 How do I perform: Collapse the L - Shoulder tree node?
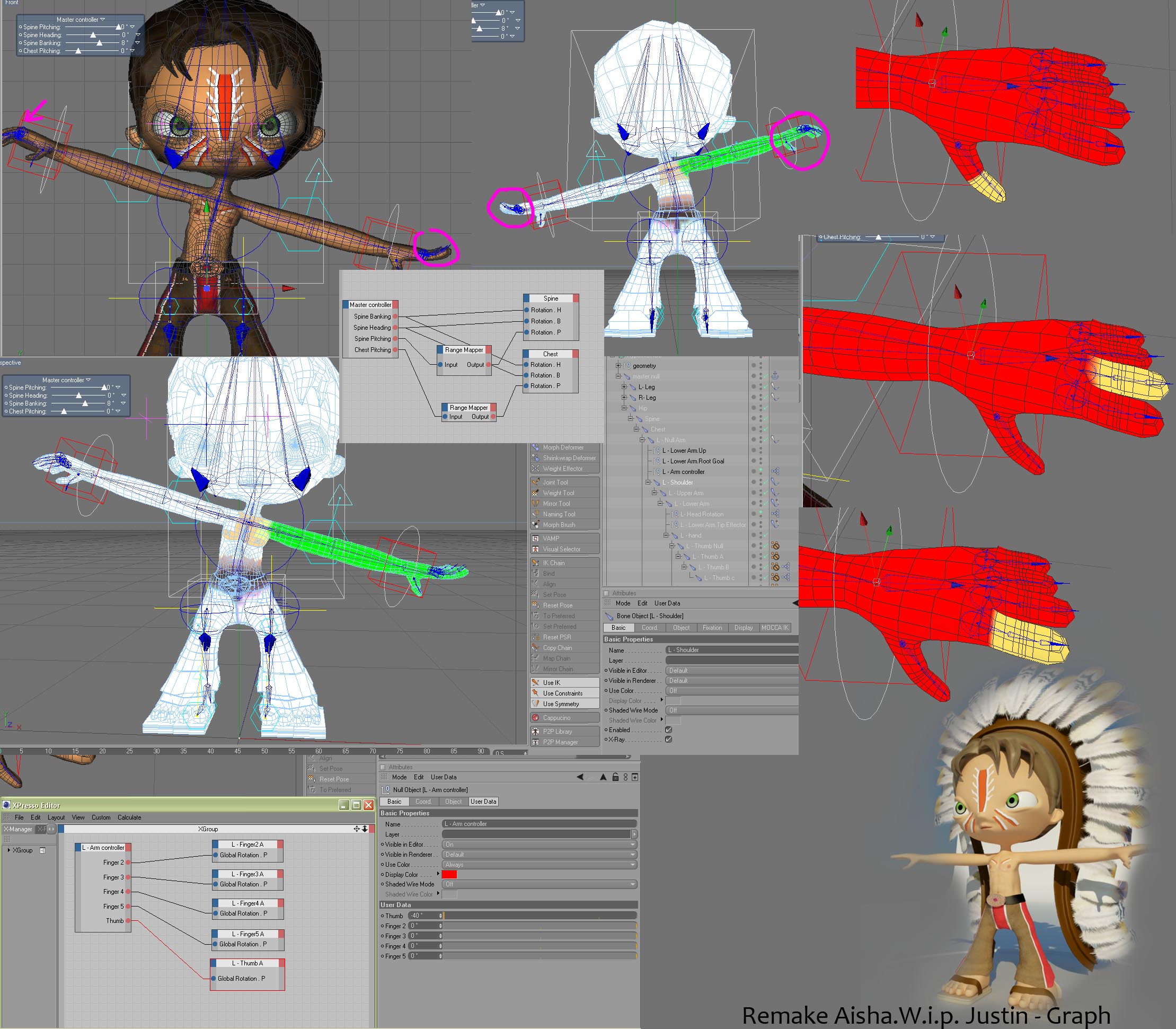[648, 482]
